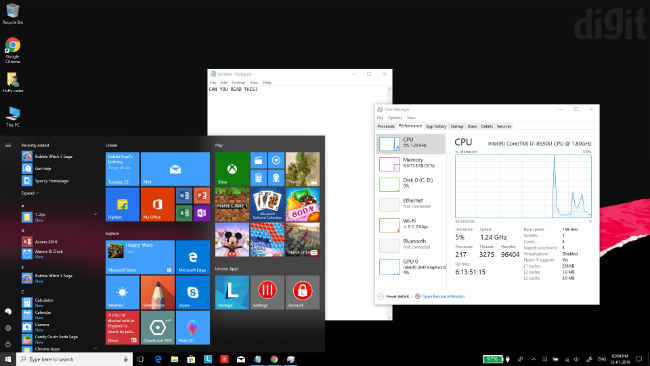Open the Weather tile
Screen dimensions: 650x366
tap(122, 293)
